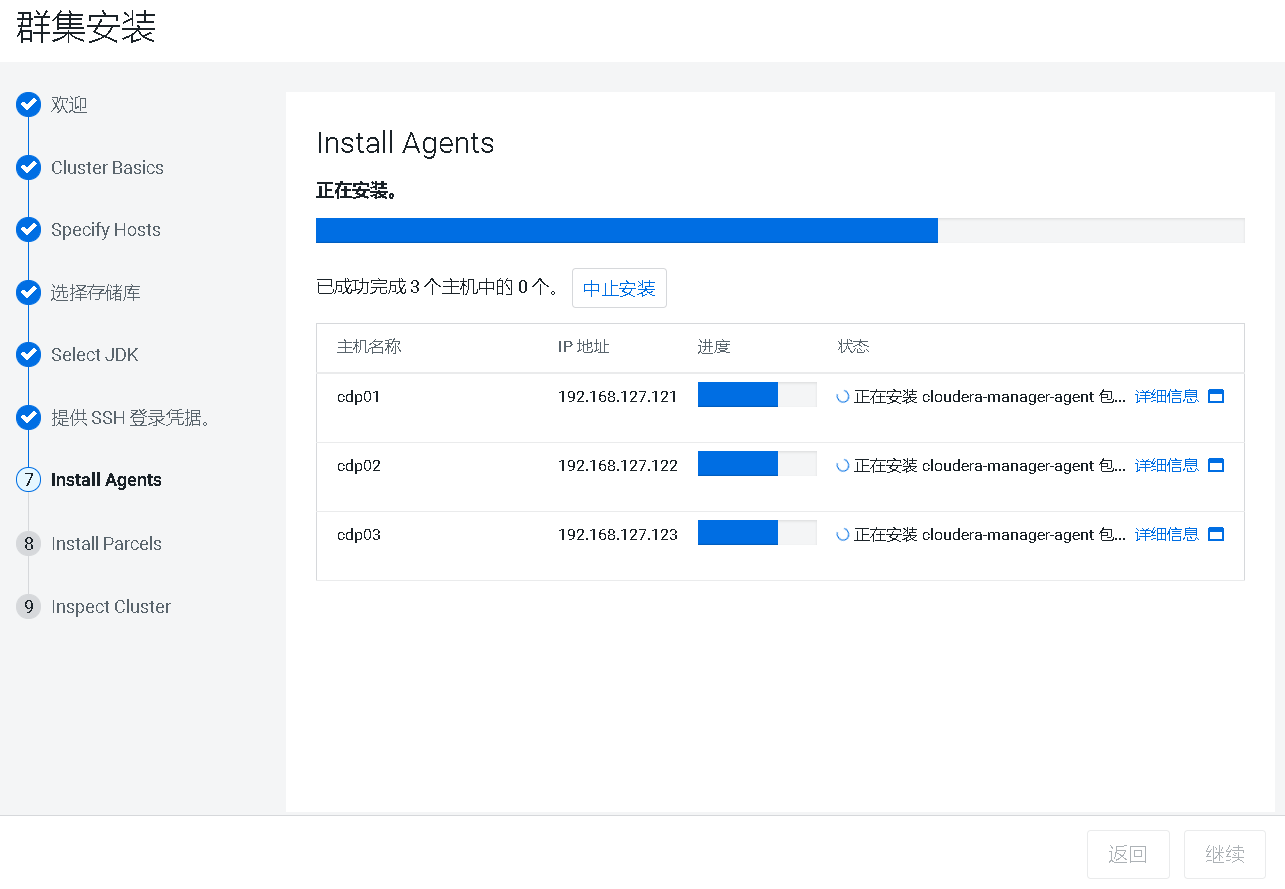This screenshot has width=1285, height=889.
Task: Go to the 提供 SSH 登录凭据 step
Action: [133, 418]
